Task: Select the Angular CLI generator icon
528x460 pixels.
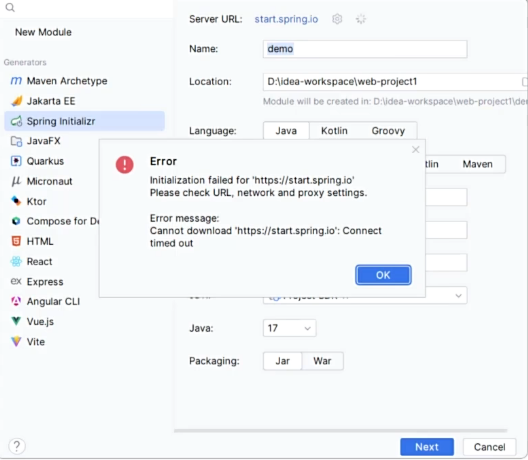Action: tap(16, 301)
